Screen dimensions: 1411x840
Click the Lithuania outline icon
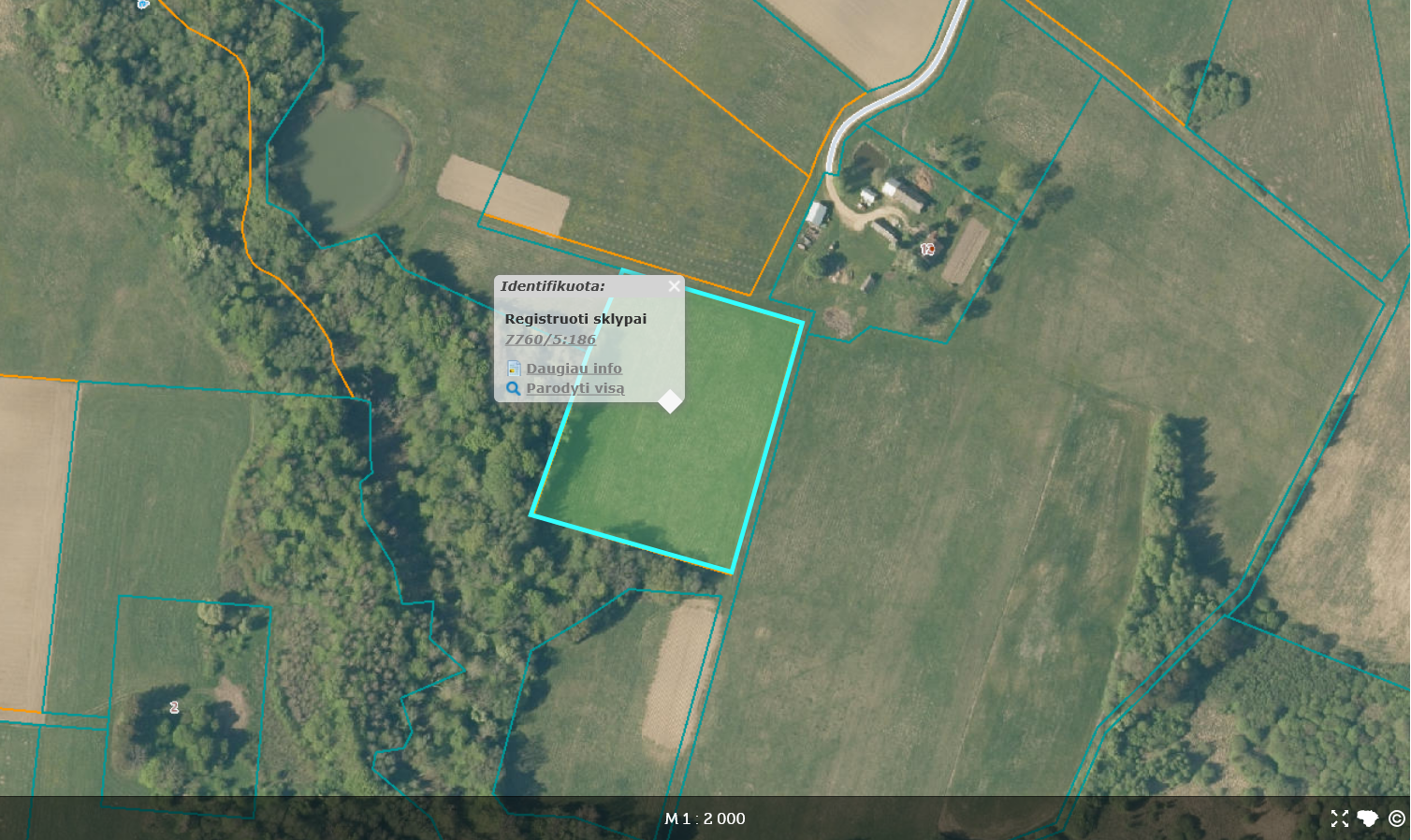pyautogui.click(x=1368, y=818)
